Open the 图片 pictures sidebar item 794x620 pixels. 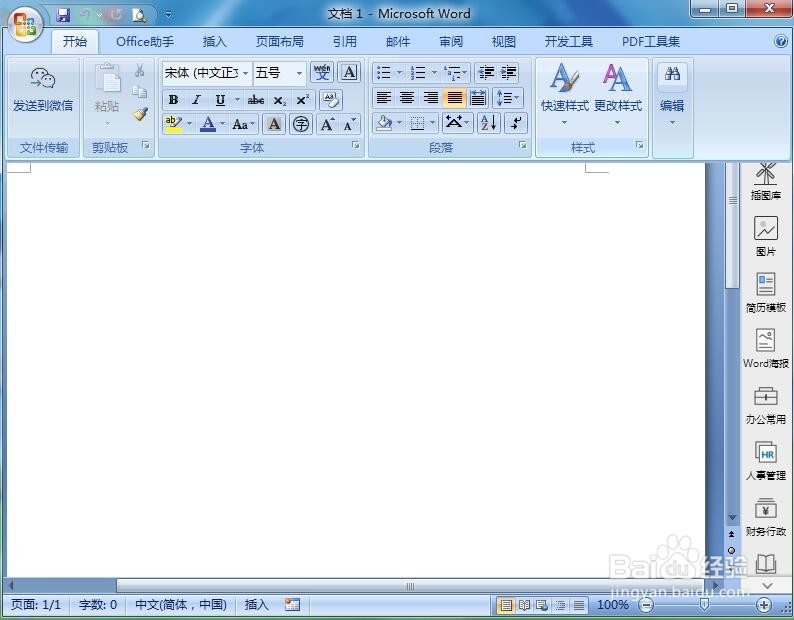coord(765,236)
